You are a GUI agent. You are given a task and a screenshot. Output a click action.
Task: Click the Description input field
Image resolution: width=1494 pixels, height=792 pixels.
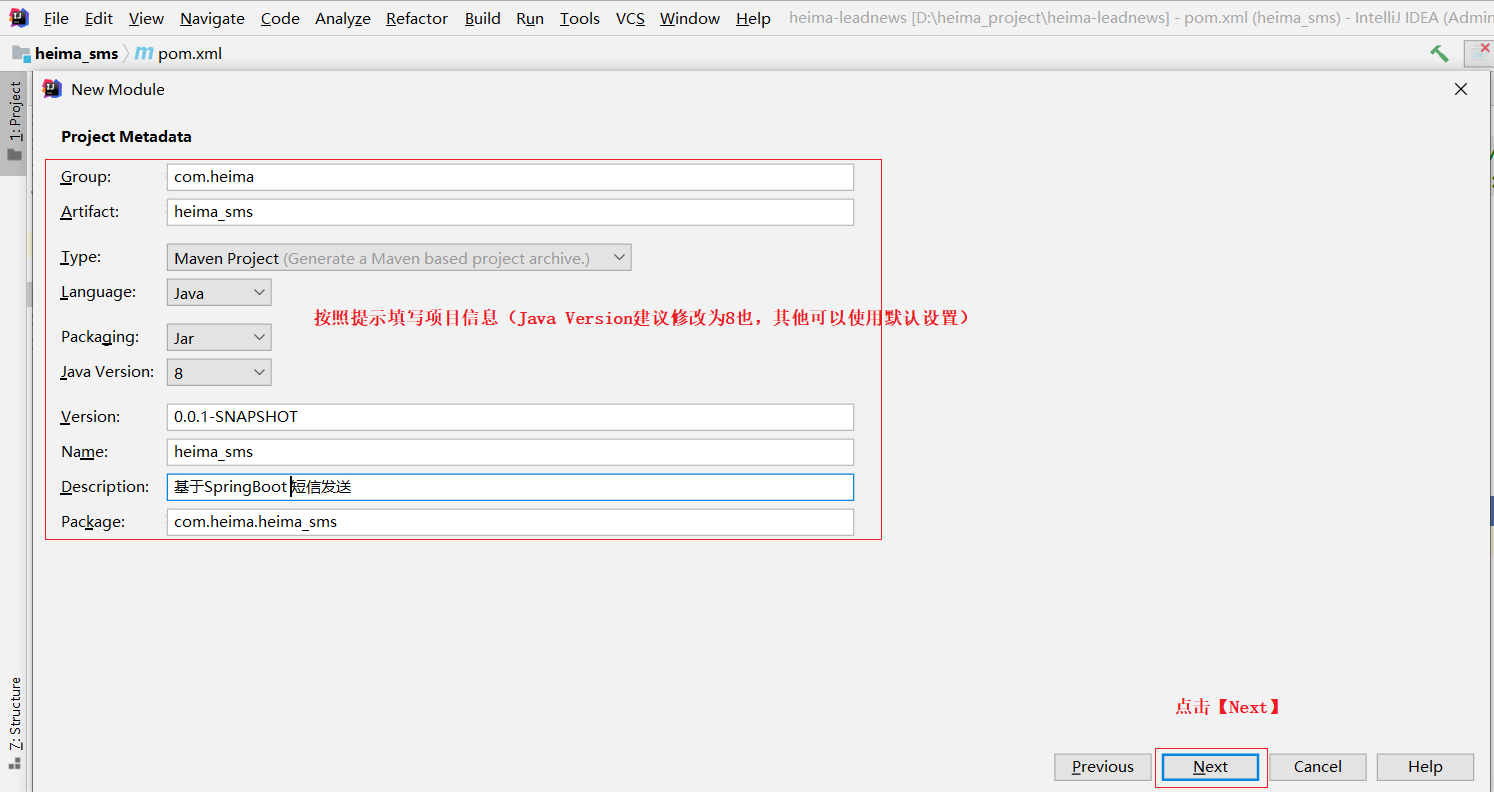click(x=510, y=487)
